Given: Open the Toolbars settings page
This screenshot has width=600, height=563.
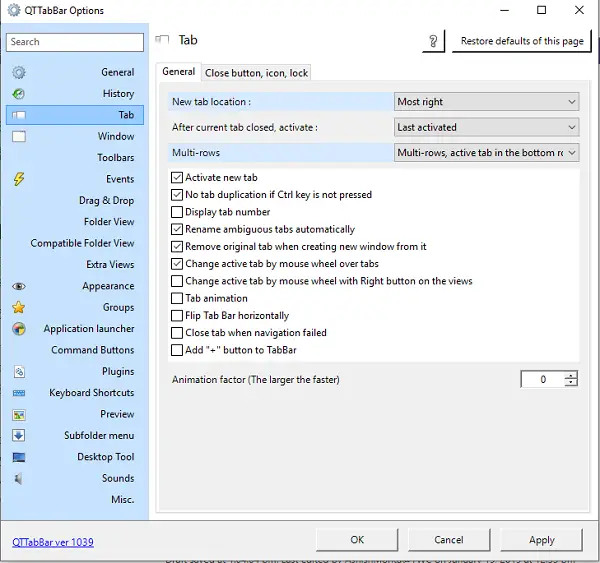Looking at the screenshot, I should 75,158.
